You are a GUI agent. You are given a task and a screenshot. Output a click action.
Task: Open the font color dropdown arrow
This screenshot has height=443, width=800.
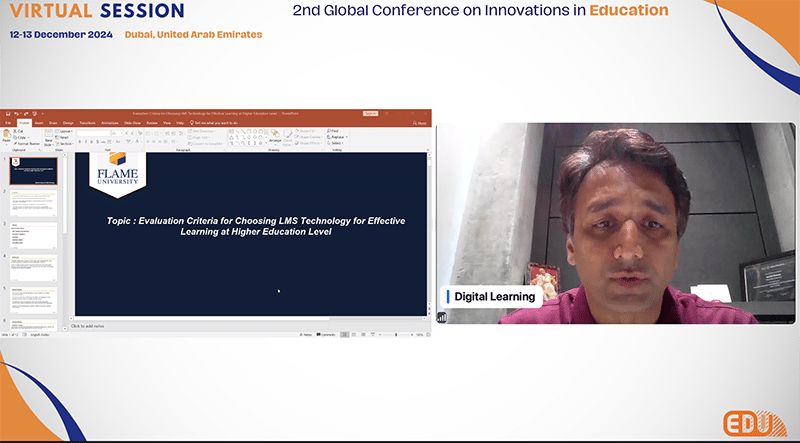point(141,142)
